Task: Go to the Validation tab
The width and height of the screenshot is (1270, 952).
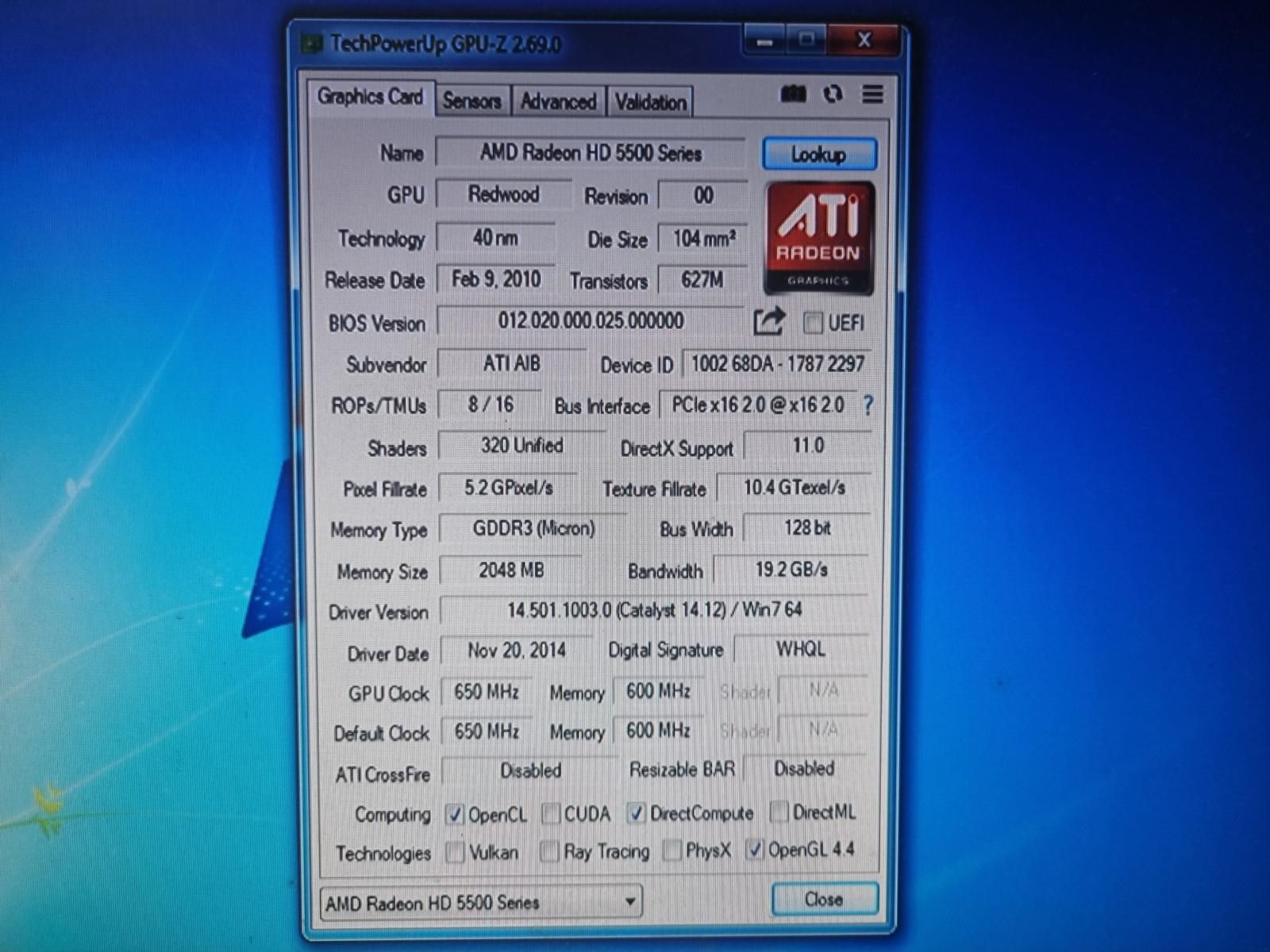Action: click(x=650, y=102)
